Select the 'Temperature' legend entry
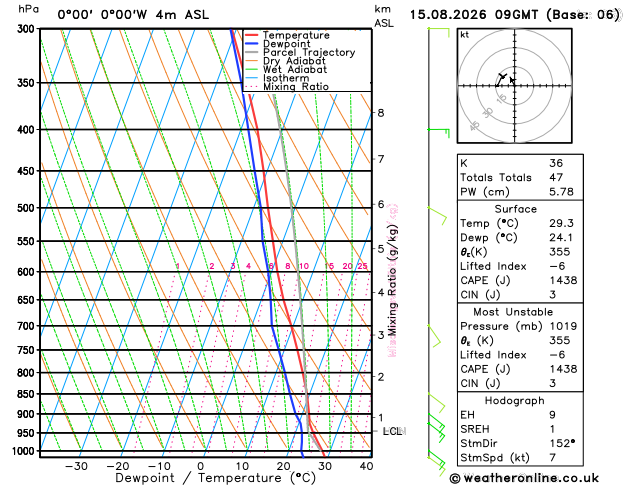This screenshot has height=486, width=629. (296, 35)
